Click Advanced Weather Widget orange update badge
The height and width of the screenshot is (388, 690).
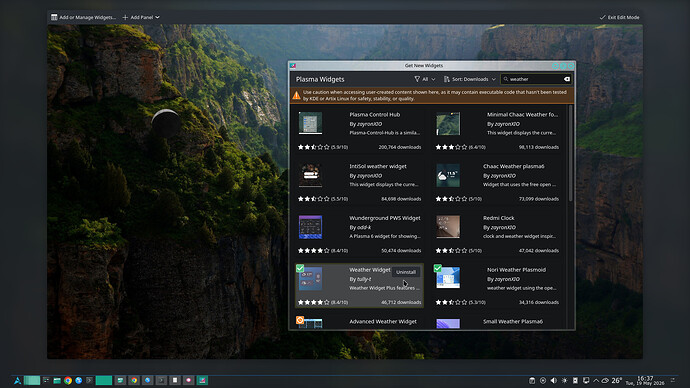(x=300, y=320)
